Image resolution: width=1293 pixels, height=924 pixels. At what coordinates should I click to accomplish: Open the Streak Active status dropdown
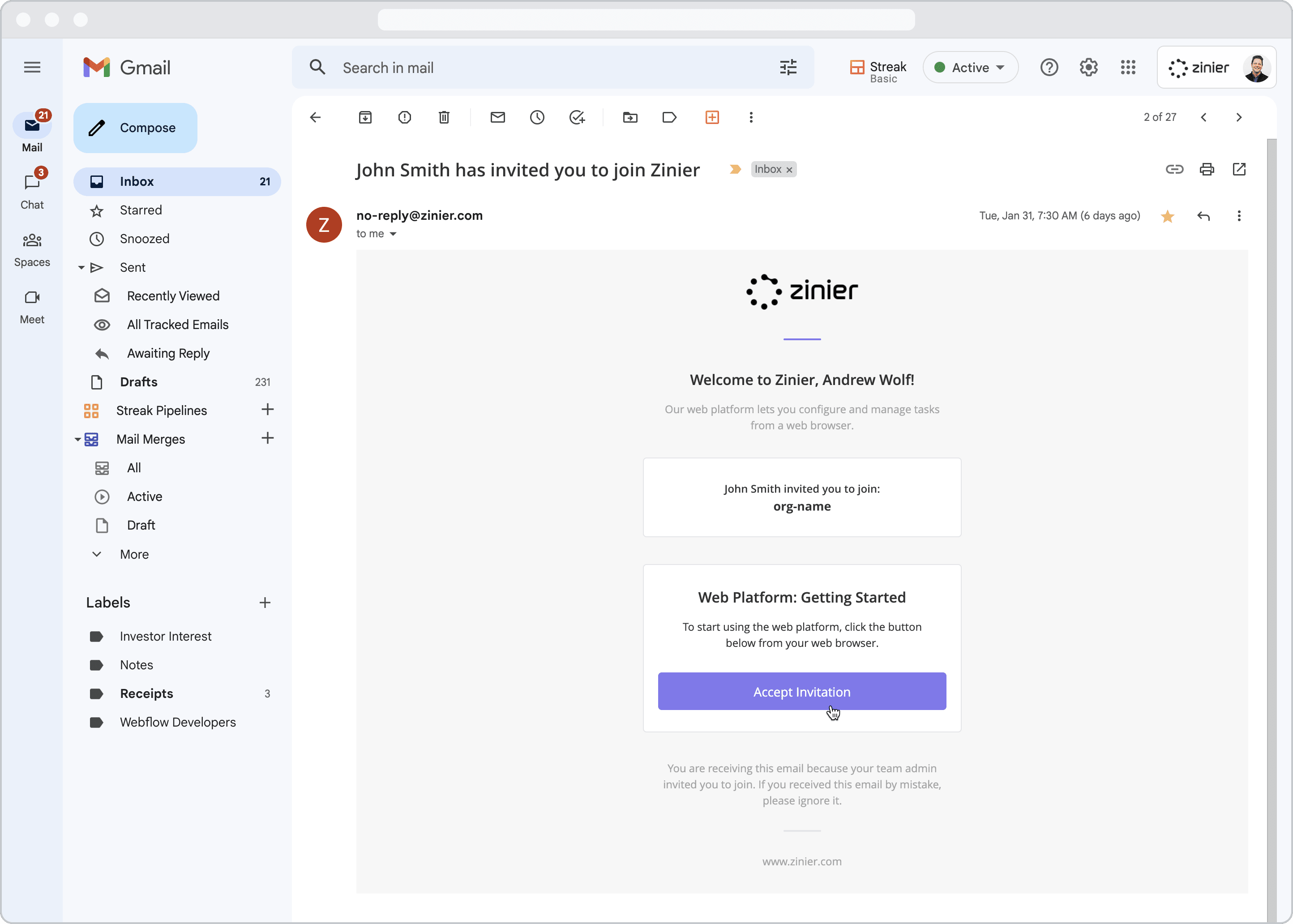(970, 67)
